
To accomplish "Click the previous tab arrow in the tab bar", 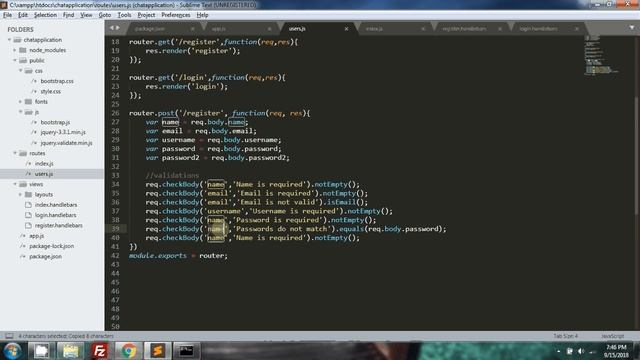I will (x=112, y=28).
